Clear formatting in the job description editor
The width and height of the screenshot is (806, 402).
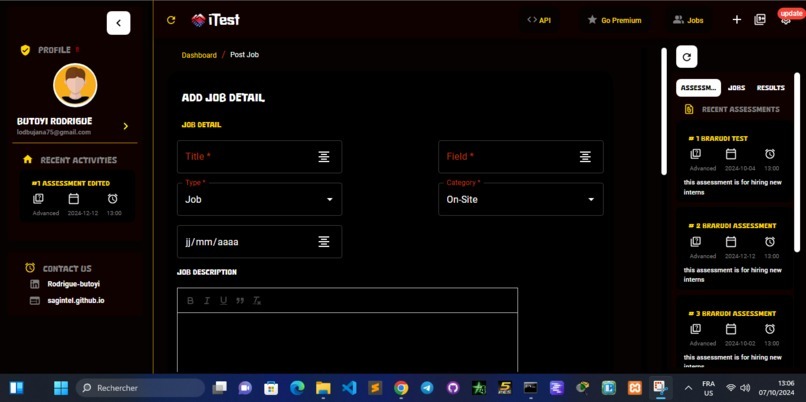(x=257, y=301)
